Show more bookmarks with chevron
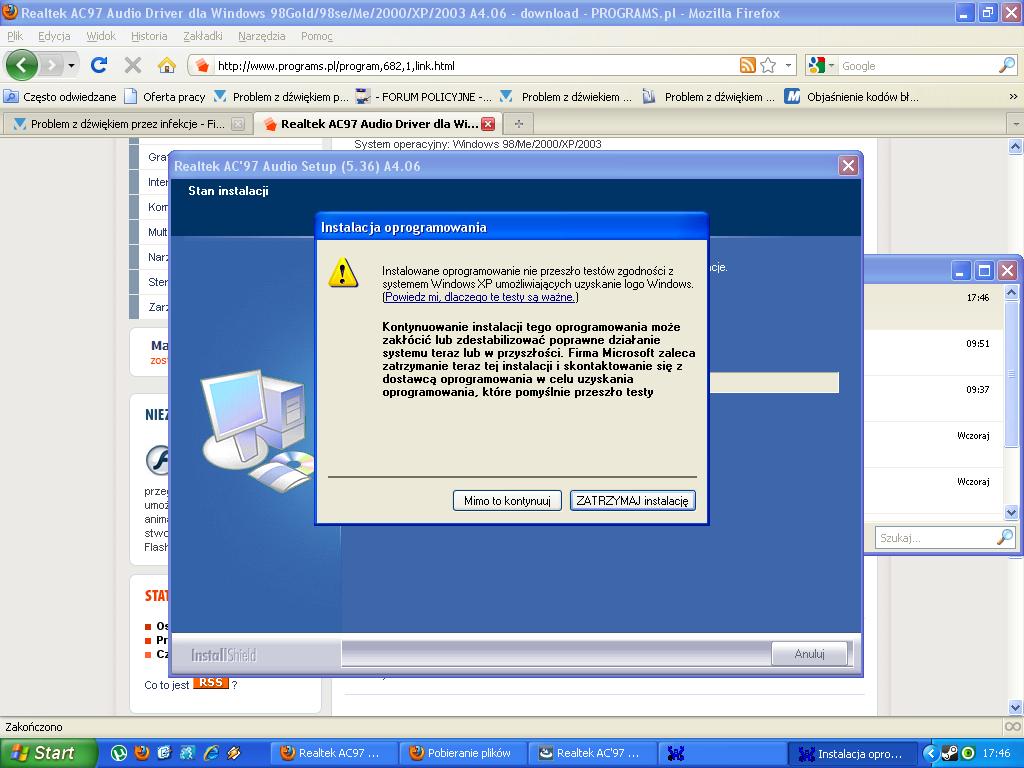 pos(1013,97)
